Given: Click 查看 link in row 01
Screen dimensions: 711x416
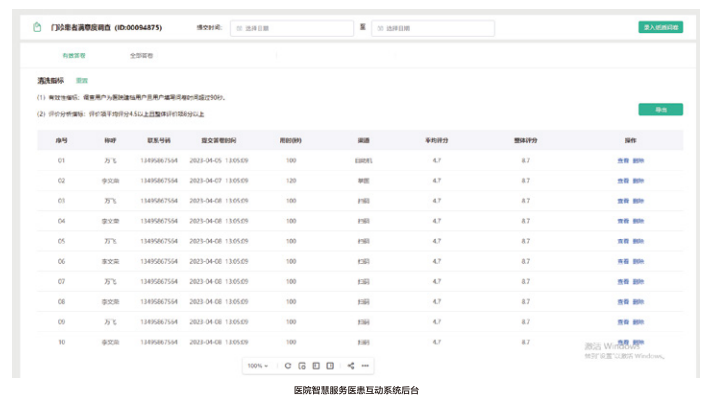Looking at the screenshot, I should (x=623, y=160).
